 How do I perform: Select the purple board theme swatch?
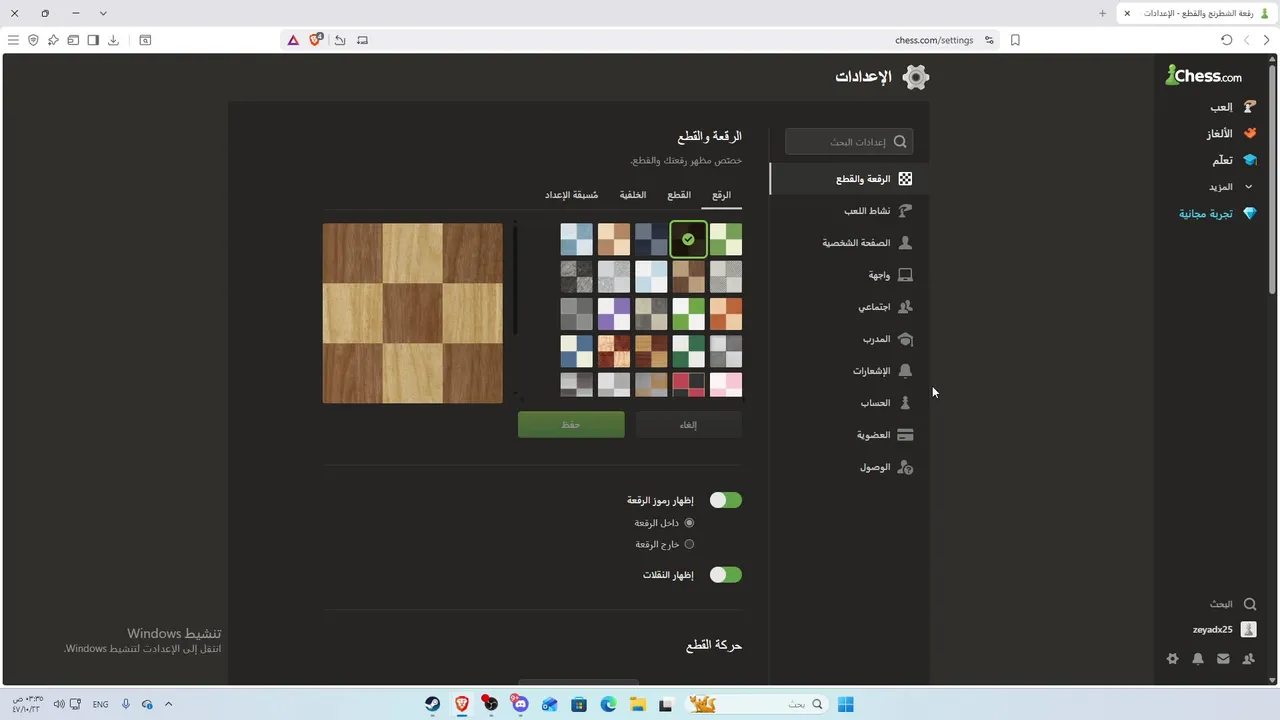[x=613, y=314]
